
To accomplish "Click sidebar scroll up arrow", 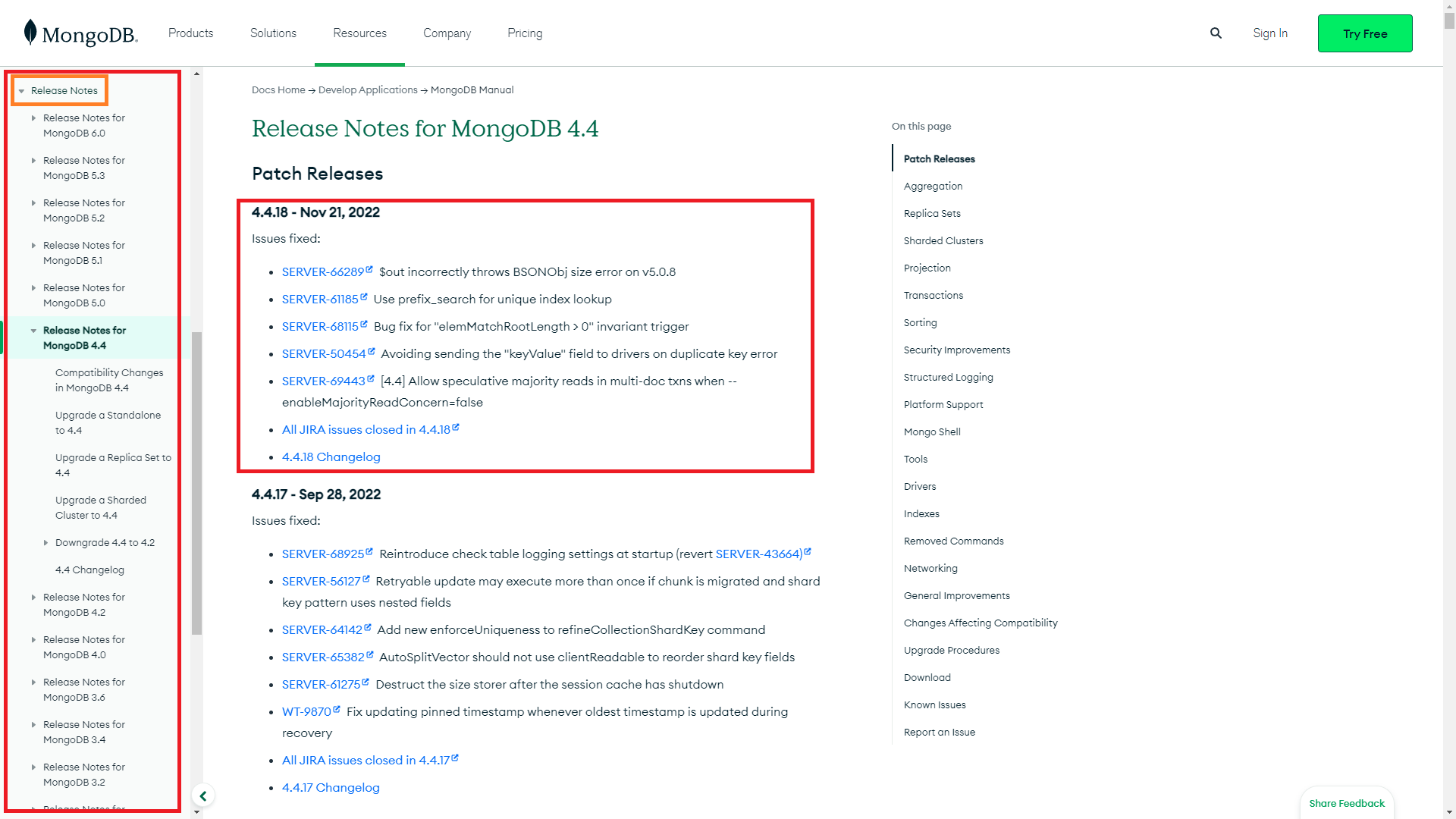I will coord(196,74).
